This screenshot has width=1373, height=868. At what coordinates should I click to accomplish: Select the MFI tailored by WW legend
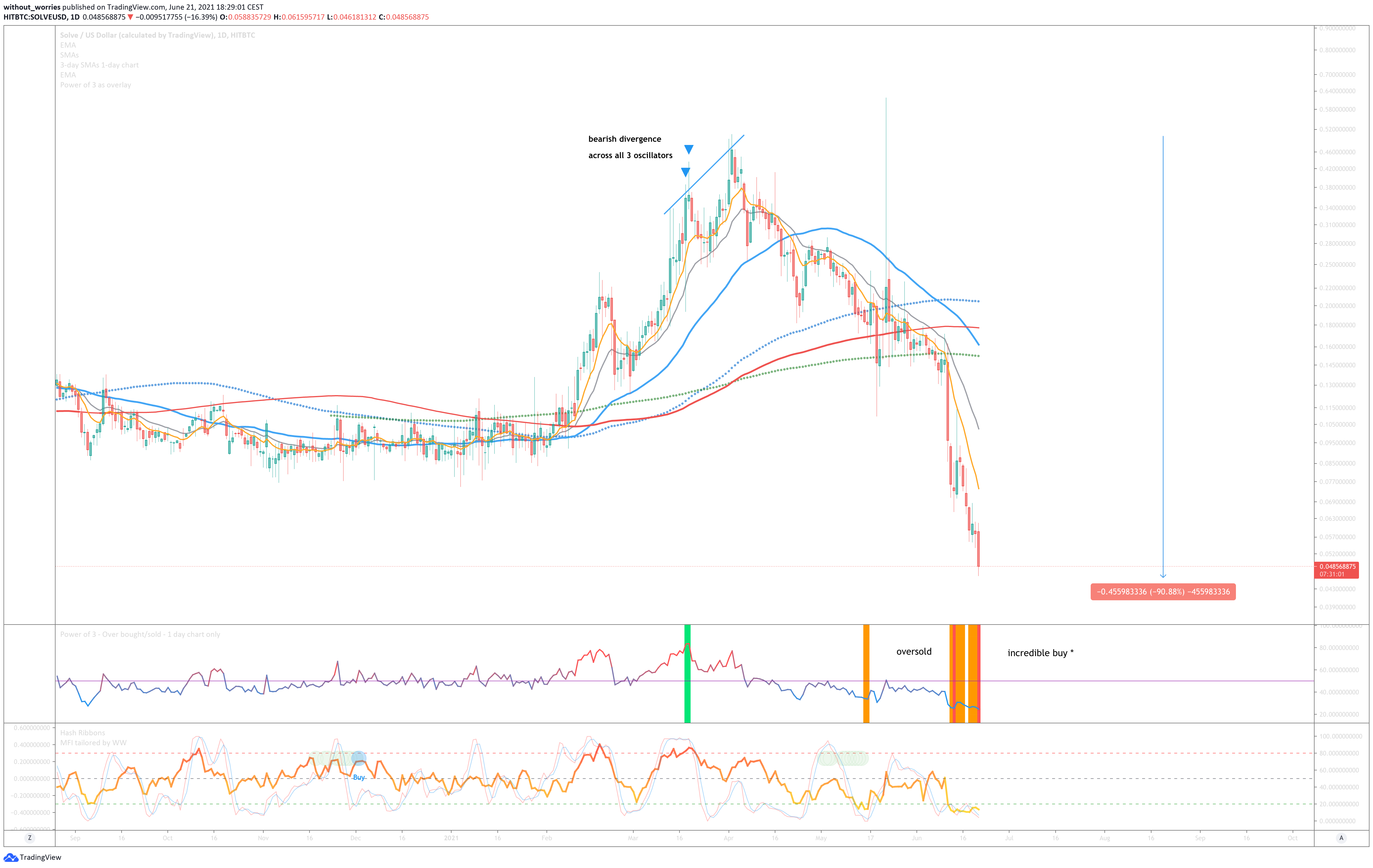(94, 743)
